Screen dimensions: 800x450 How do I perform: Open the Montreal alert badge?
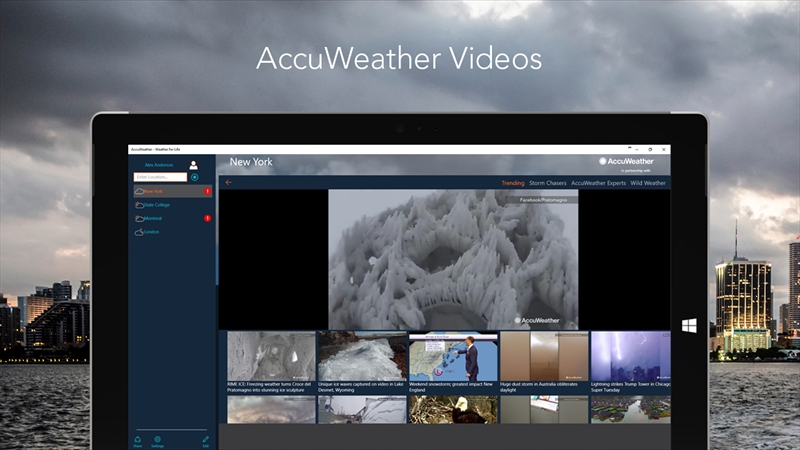(x=207, y=218)
